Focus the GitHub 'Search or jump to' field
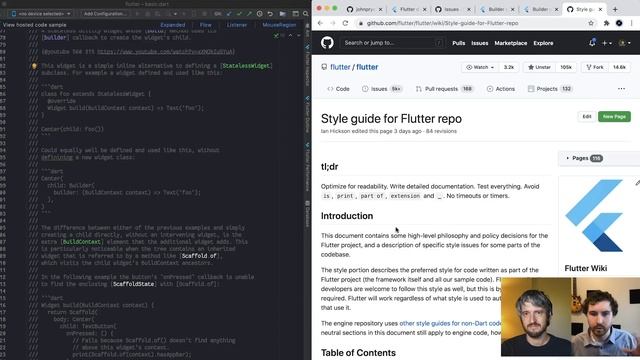 pyautogui.click(x=393, y=43)
